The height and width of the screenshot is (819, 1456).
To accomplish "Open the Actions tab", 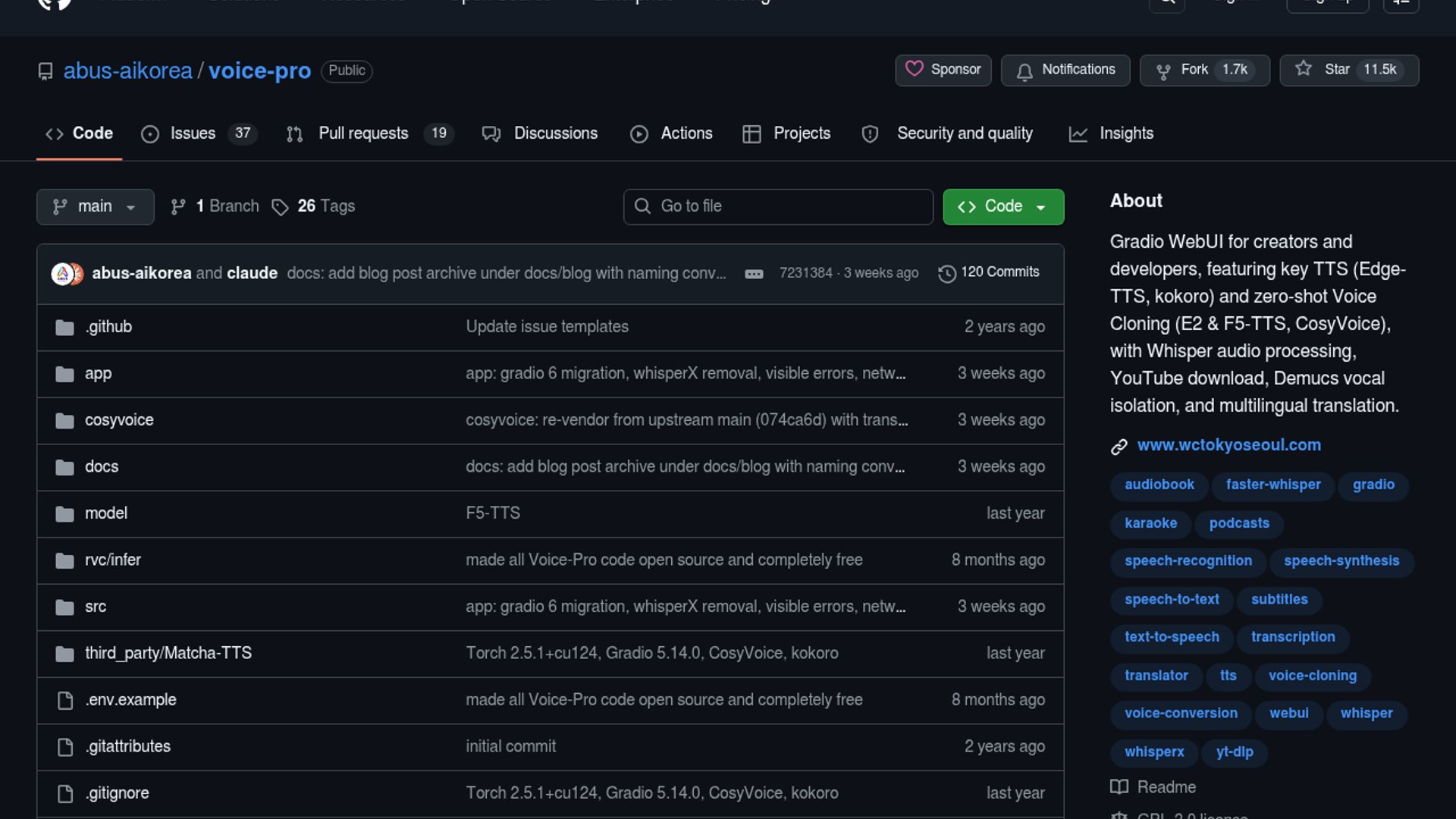I will pos(671,133).
